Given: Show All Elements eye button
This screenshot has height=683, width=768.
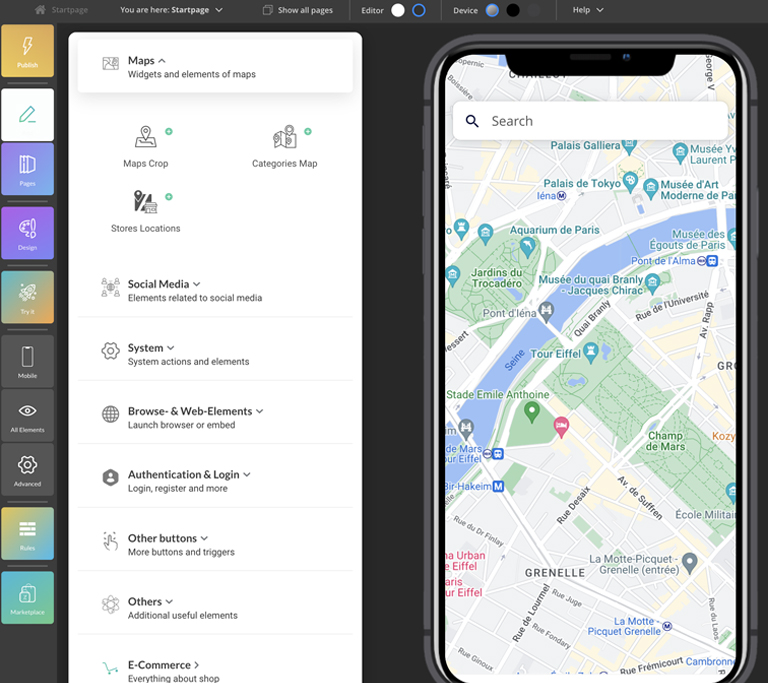Looking at the screenshot, I should pyautogui.click(x=27, y=415).
